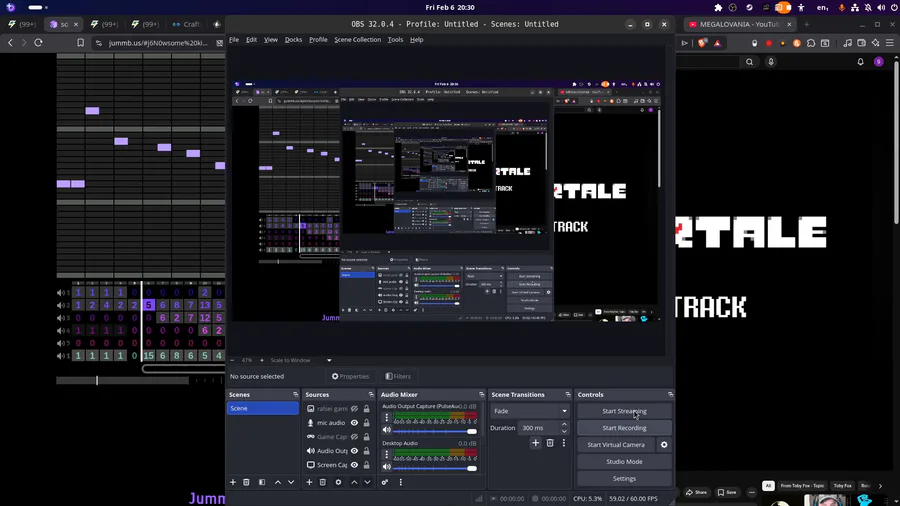Show the hidden Game Capture source

coord(354,437)
